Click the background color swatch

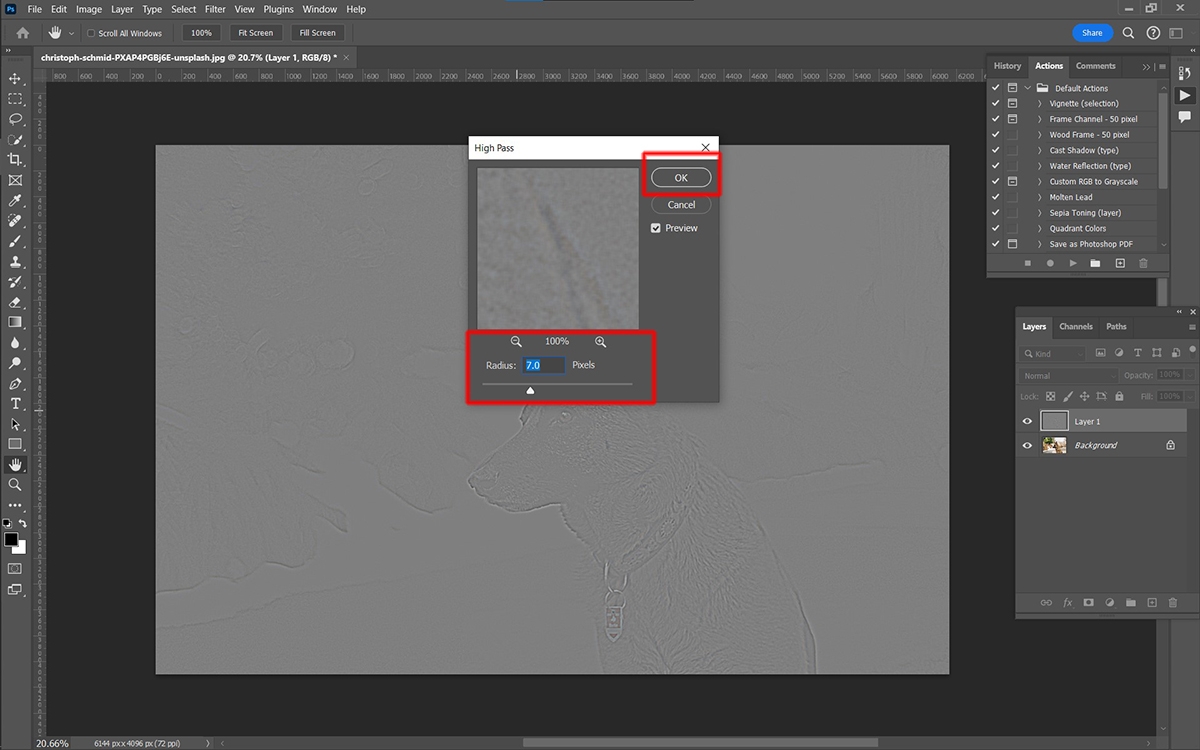pyautogui.click(x=19, y=547)
